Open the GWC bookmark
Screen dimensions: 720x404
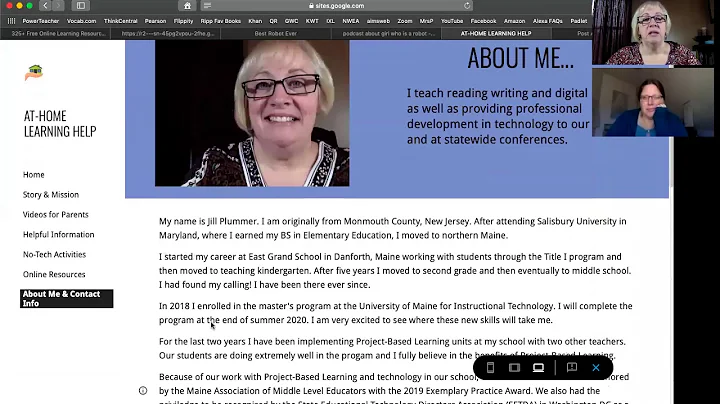[x=291, y=21]
